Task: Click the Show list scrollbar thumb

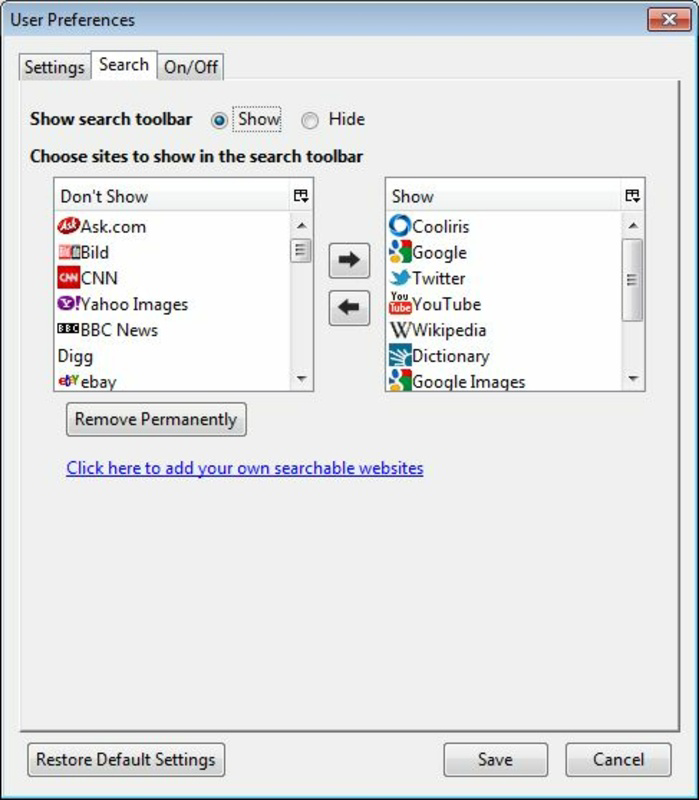Action: (x=632, y=280)
